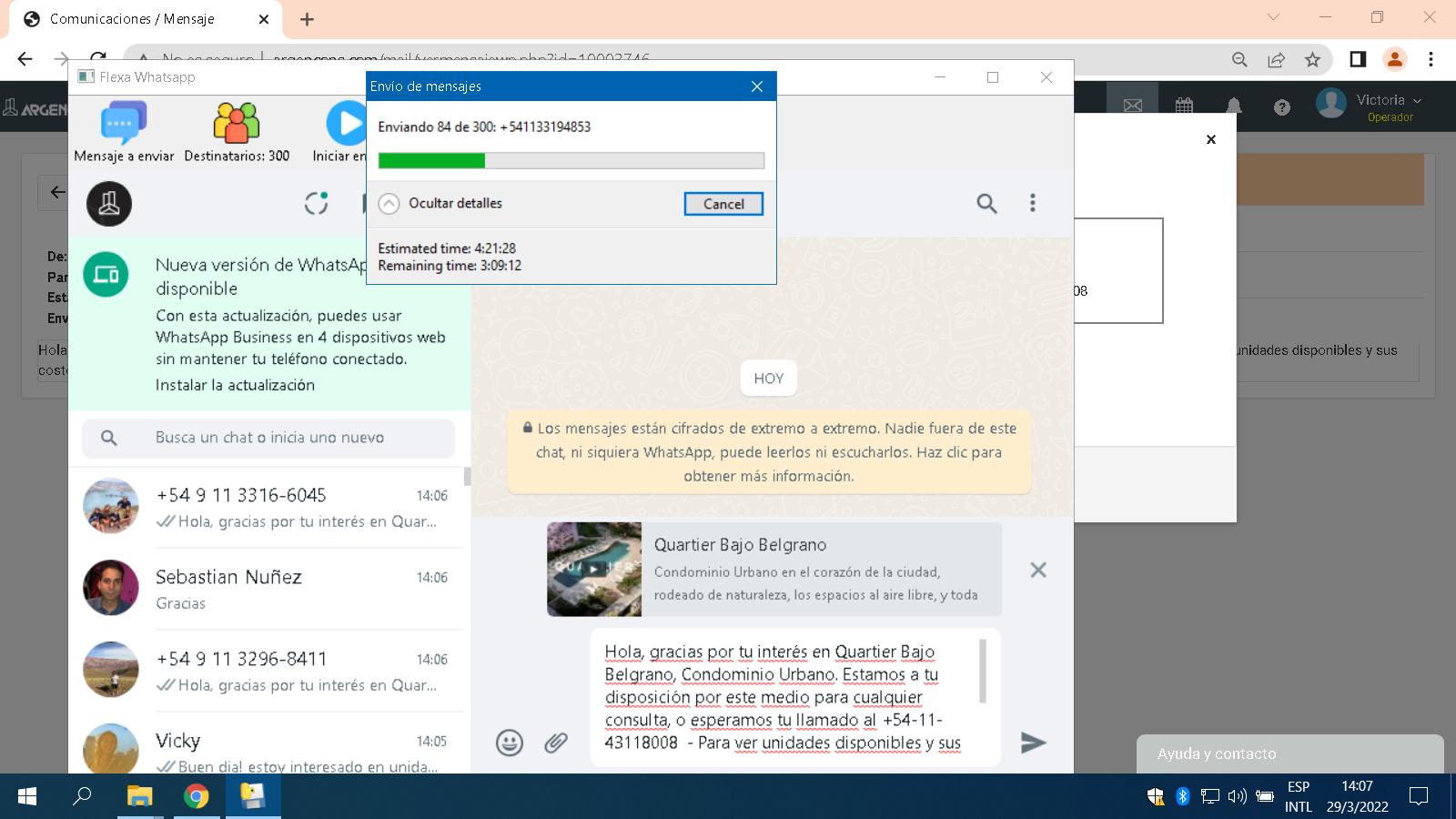Open Chrome side panel icon

1357,59
